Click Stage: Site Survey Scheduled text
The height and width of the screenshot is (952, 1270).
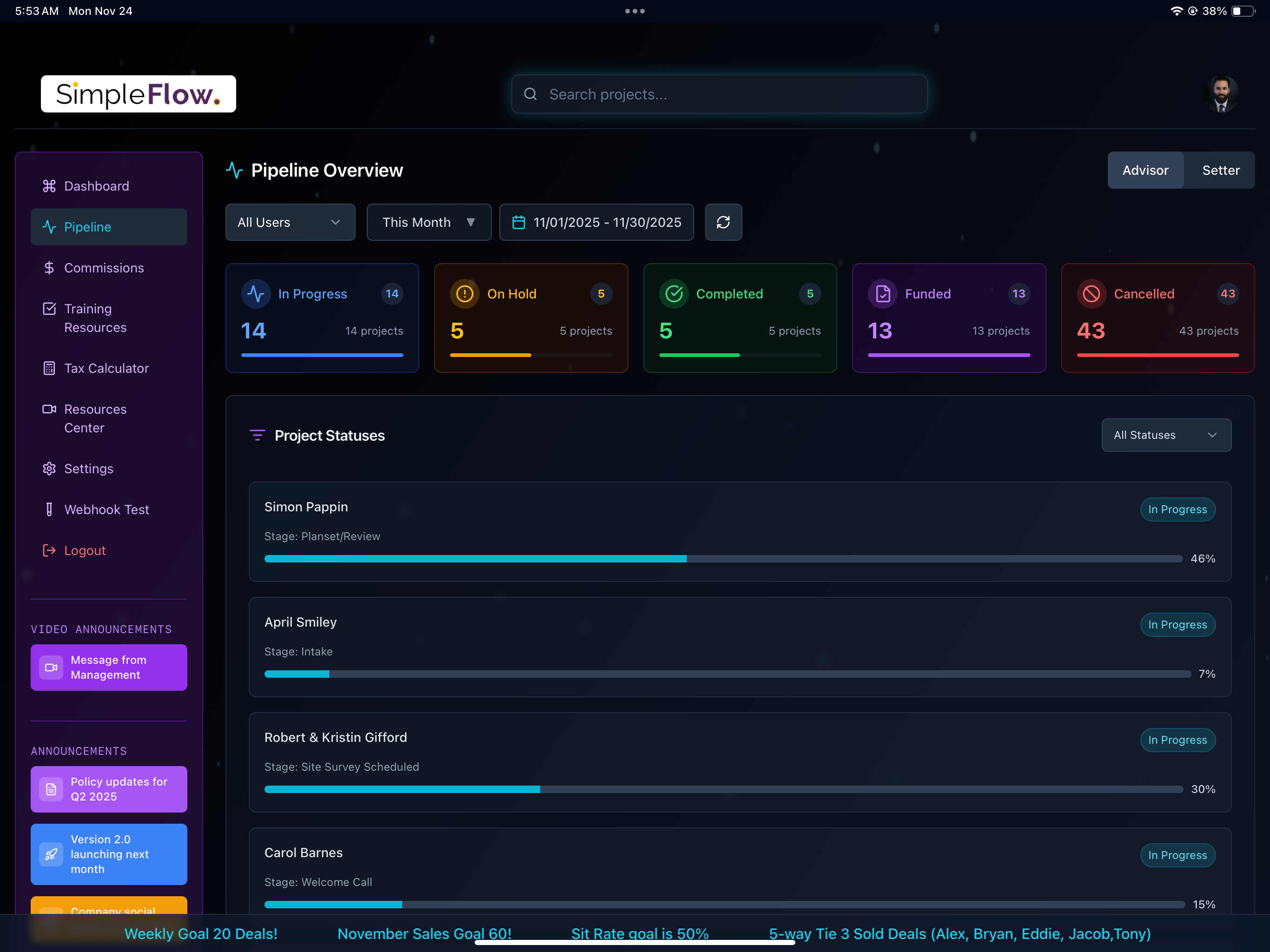tap(342, 767)
